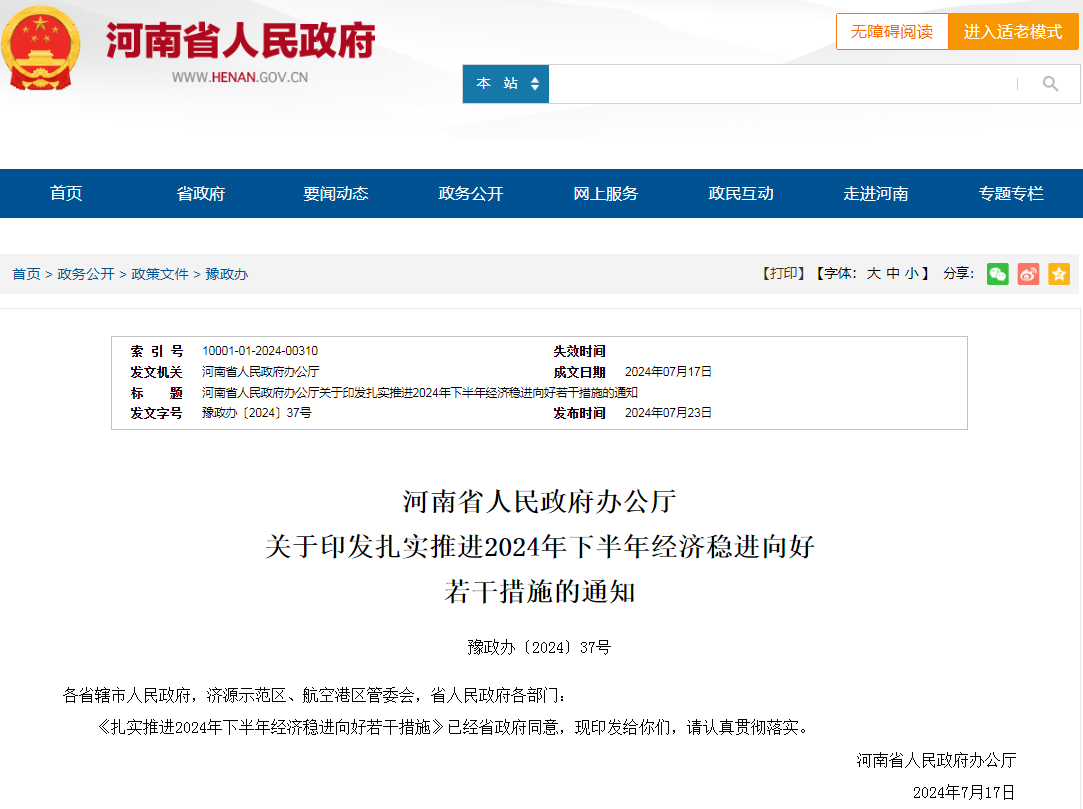Share to Weibo with red icon
Image resolution: width=1083 pixels, height=809 pixels.
click(x=1028, y=274)
